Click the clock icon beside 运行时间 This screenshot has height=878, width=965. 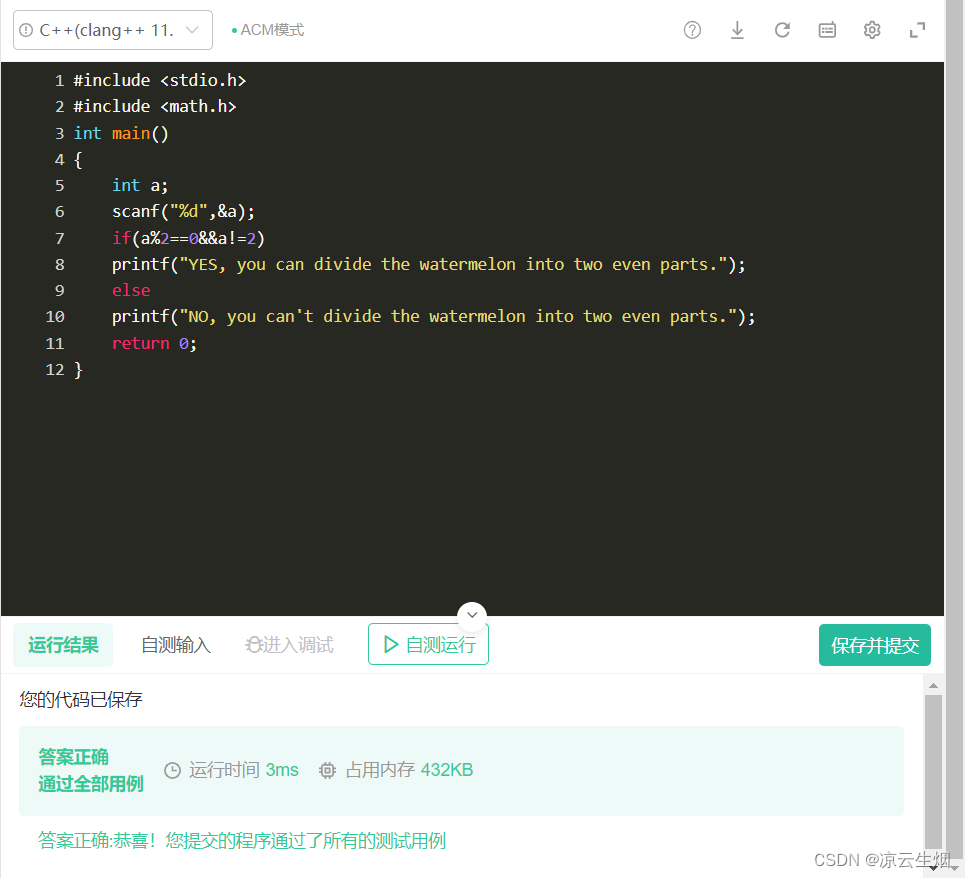172,770
